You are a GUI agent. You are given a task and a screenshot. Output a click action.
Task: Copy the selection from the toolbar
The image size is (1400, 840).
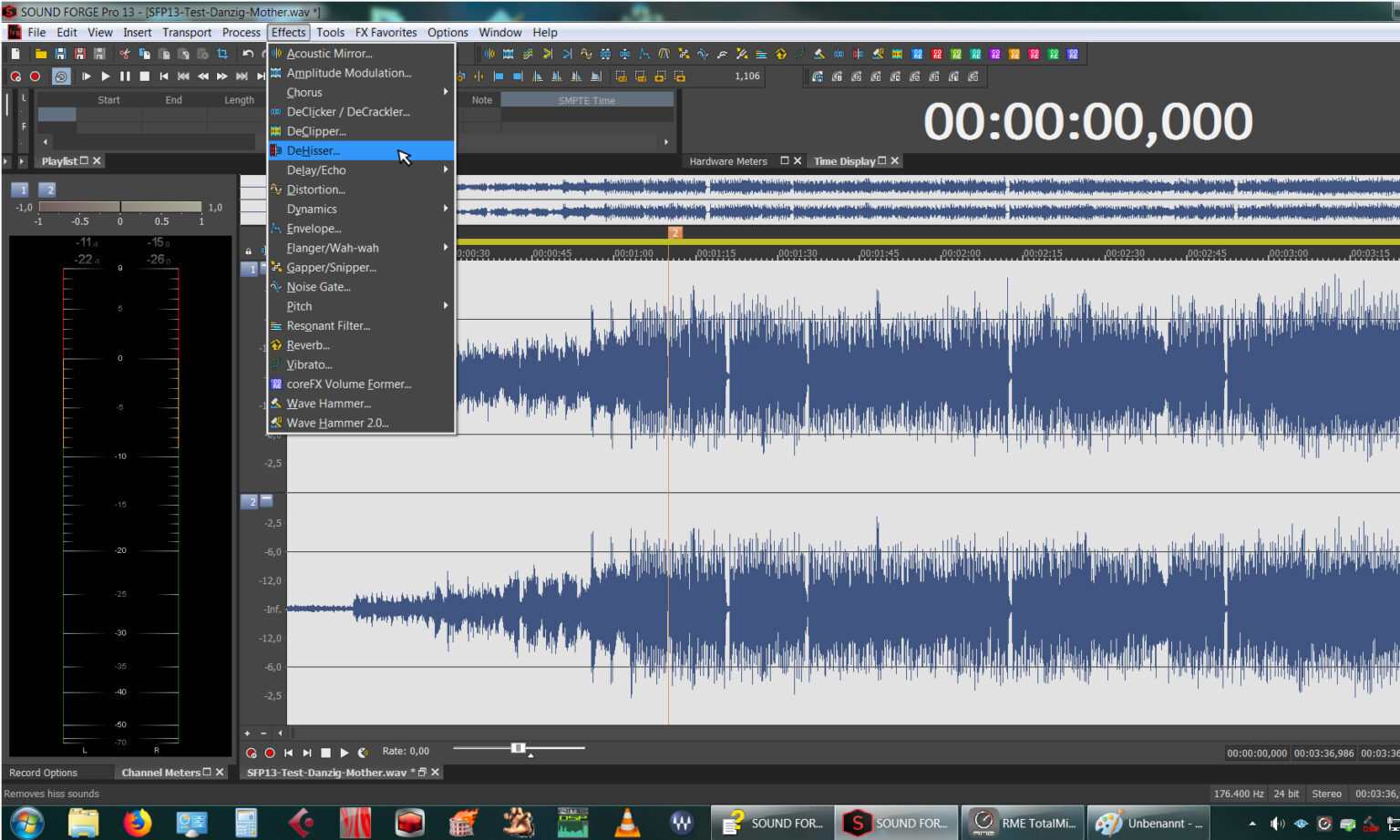144,55
